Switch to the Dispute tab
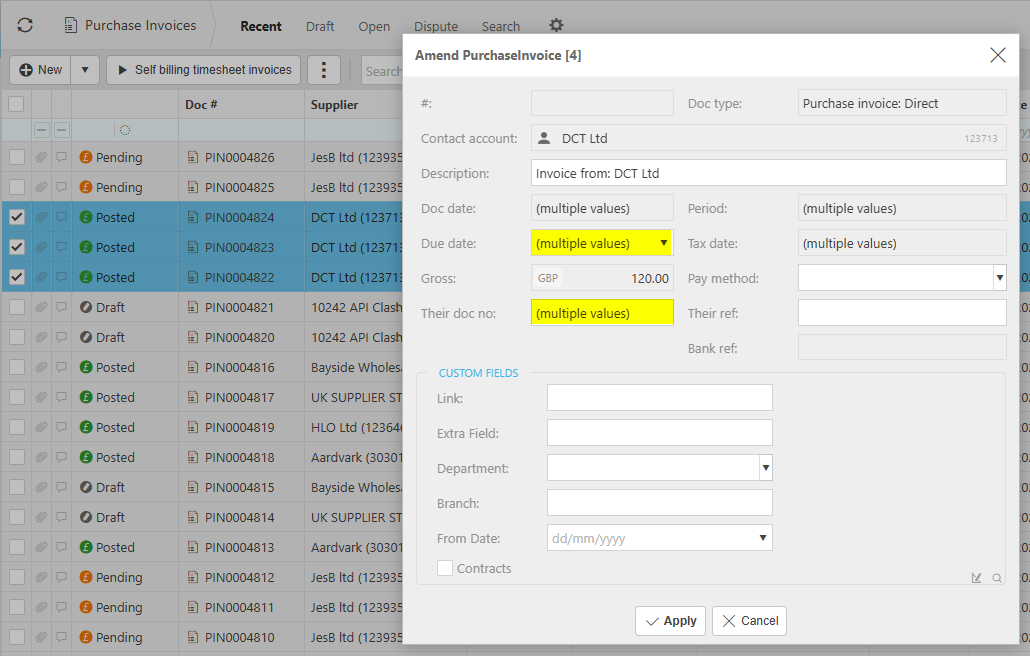Image resolution: width=1030 pixels, height=656 pixels. (x=436, y=27)
